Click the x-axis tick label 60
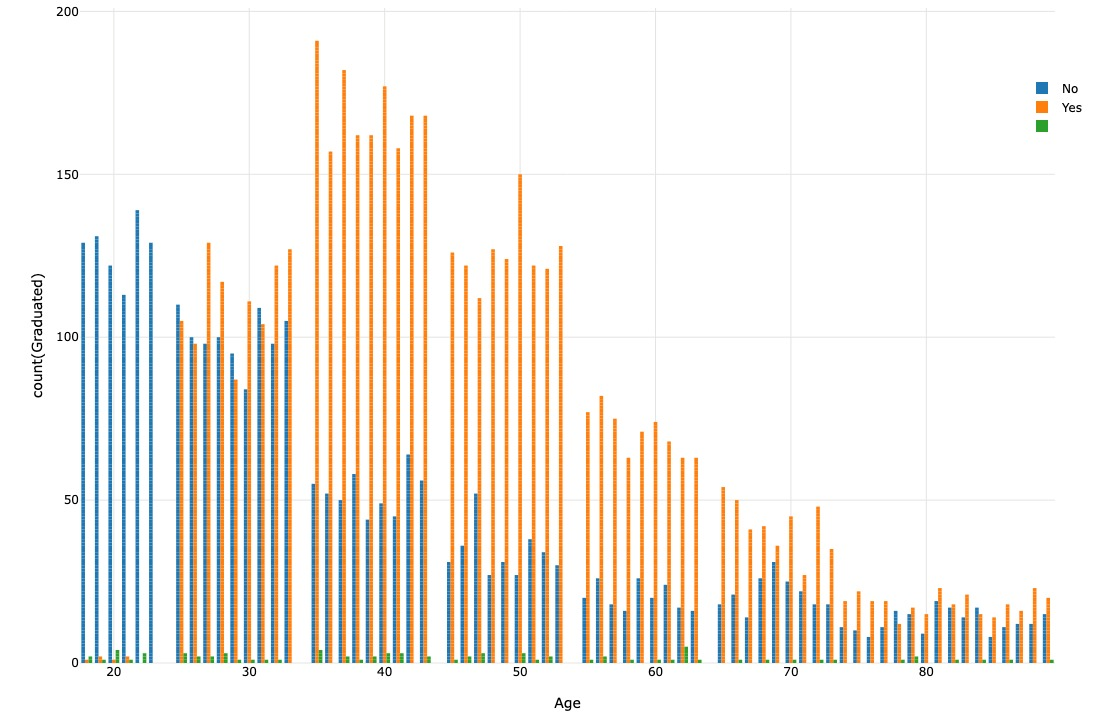 [655, 672]
